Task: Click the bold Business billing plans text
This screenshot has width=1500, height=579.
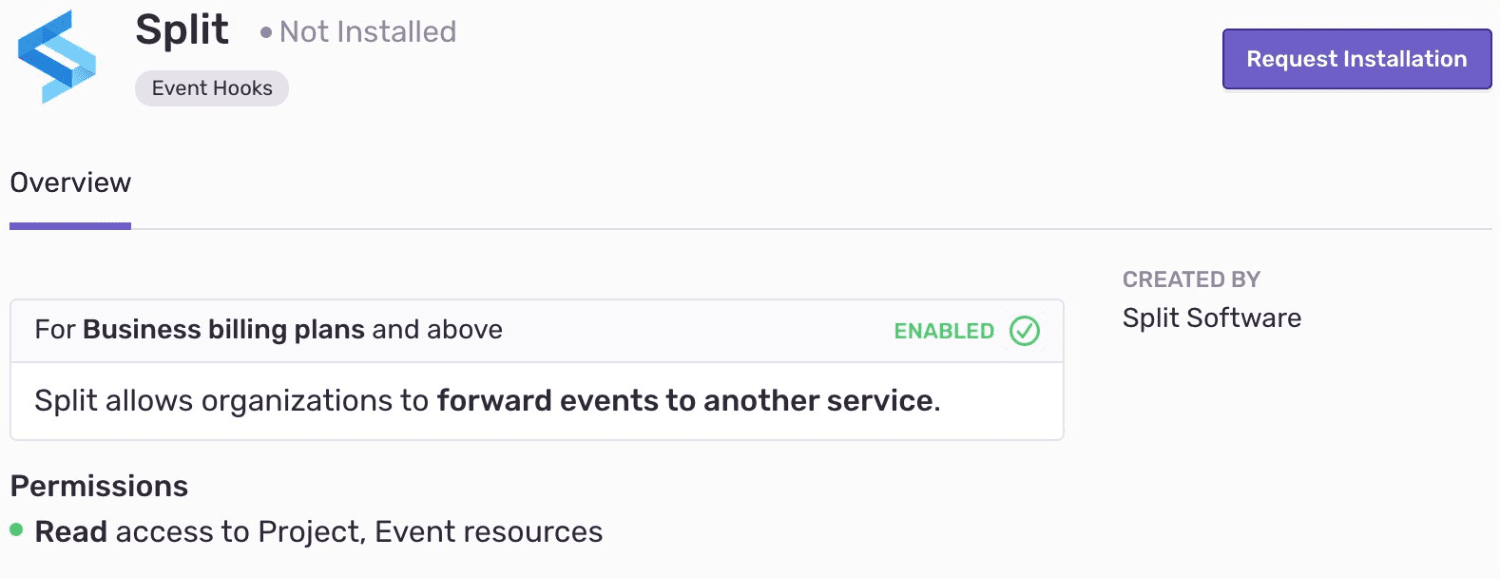Action: pyautogui.click(x=224, y=330)
